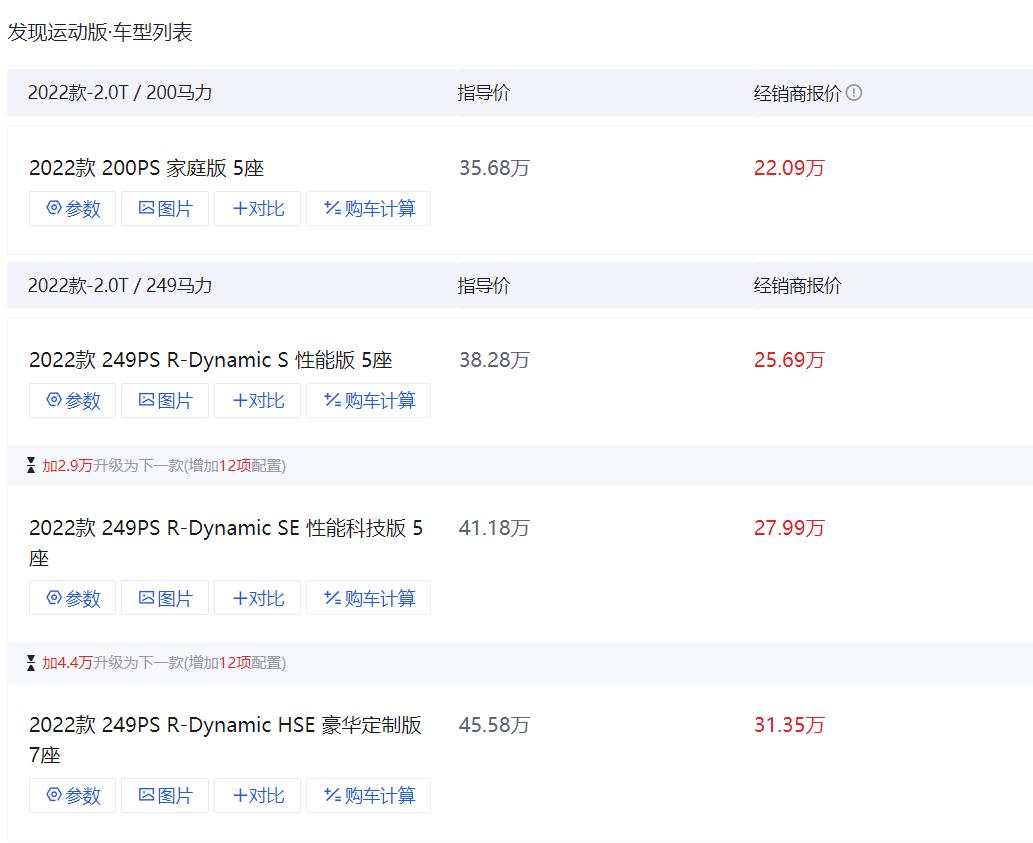This screenshot has width=1033, height=843.
Task: Open 图片 for R-Dynamic HSE 豪华定制版
Action: (164, 795)
